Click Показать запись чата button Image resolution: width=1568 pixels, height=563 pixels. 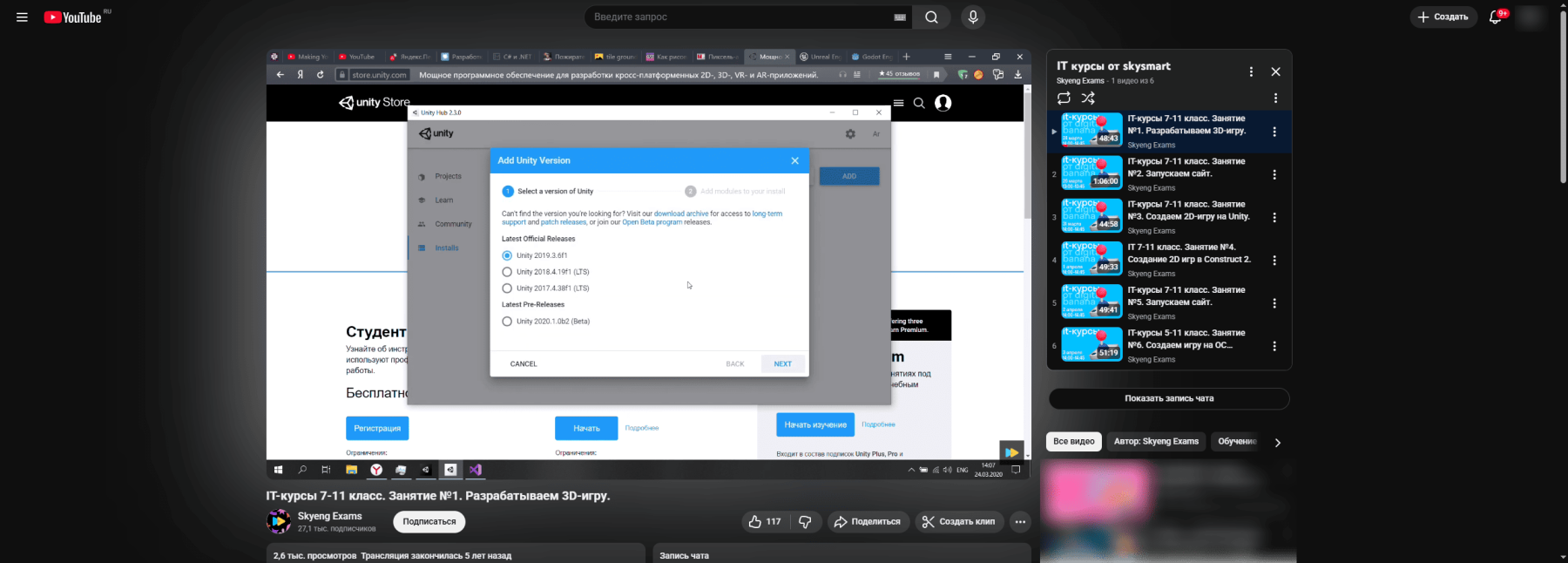[x=1169, y=398]
